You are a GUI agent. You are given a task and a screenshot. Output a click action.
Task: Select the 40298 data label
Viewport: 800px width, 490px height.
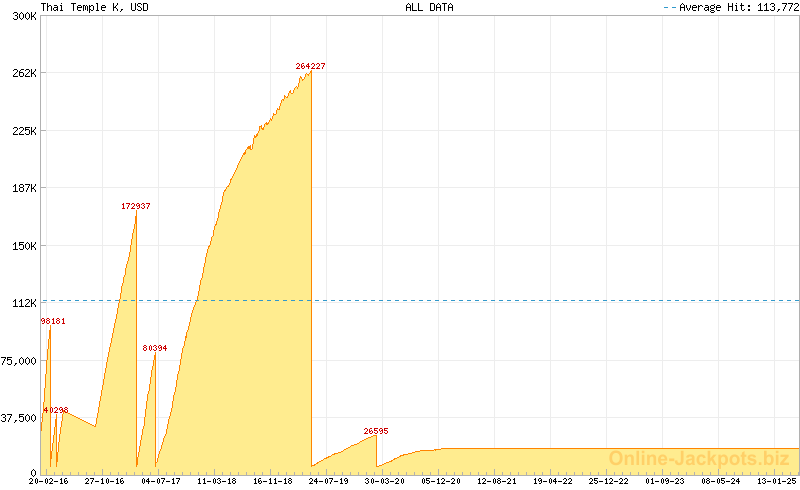pyautogui.click(x=56, y=410)
